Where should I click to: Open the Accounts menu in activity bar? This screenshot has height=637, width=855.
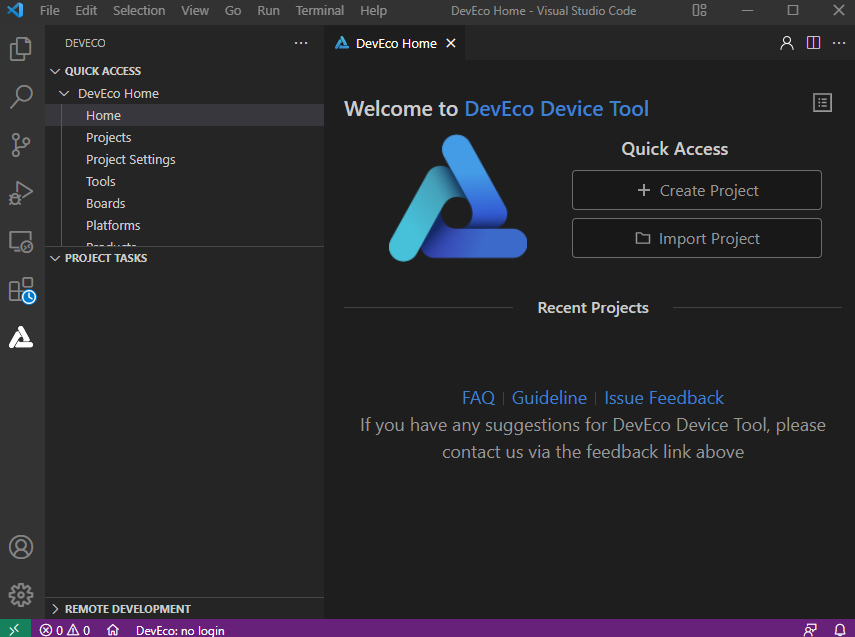[21, 547]
